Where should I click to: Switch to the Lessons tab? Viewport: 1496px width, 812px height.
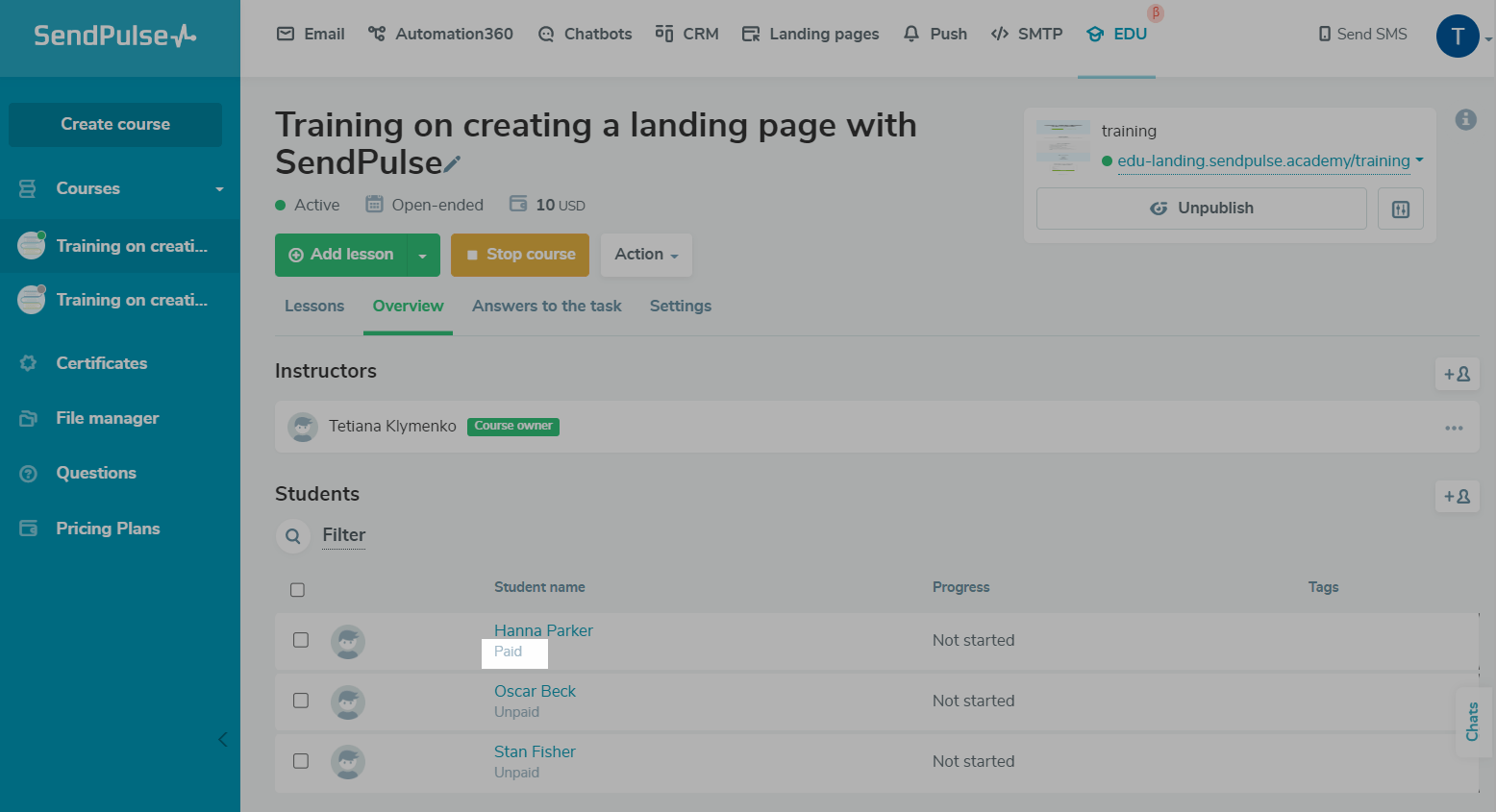[x=314, y=306]
